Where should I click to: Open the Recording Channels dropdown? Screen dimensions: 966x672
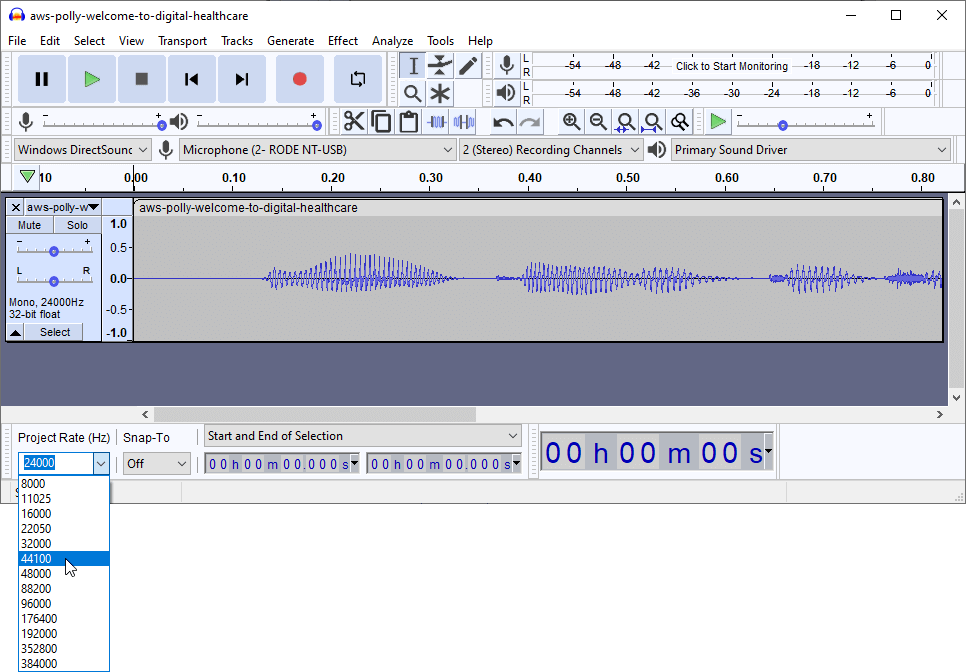click(551, 150)
